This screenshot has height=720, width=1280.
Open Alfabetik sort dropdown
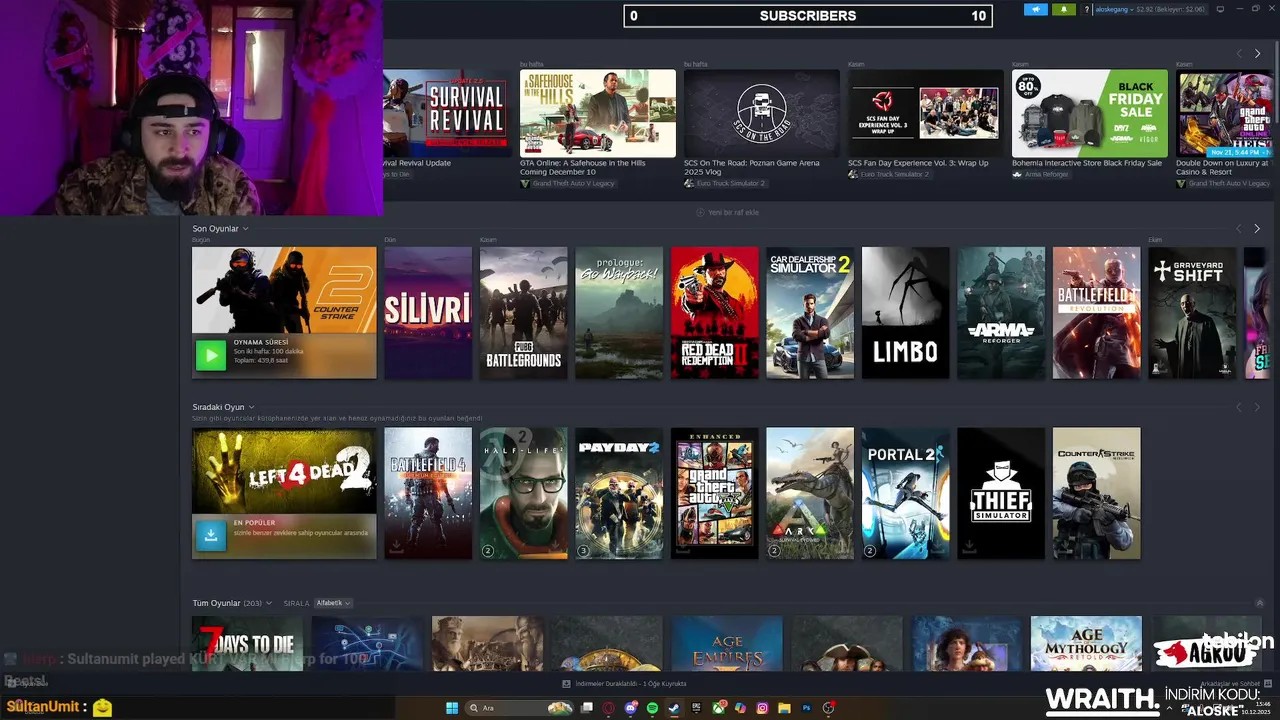click(332, 603)
